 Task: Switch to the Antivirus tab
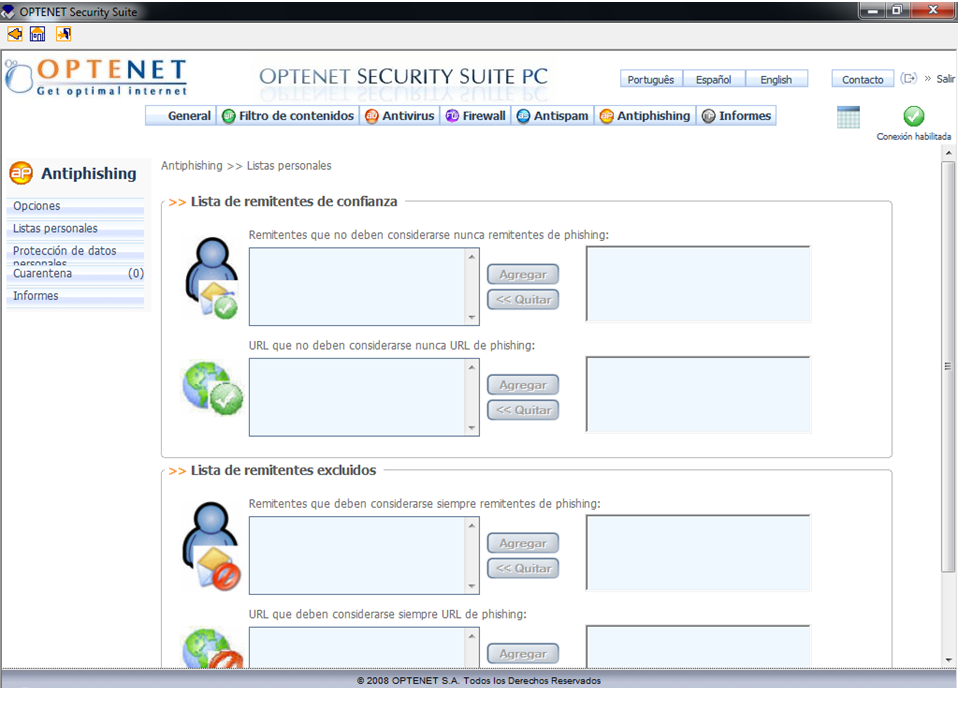tap(399, 116)
